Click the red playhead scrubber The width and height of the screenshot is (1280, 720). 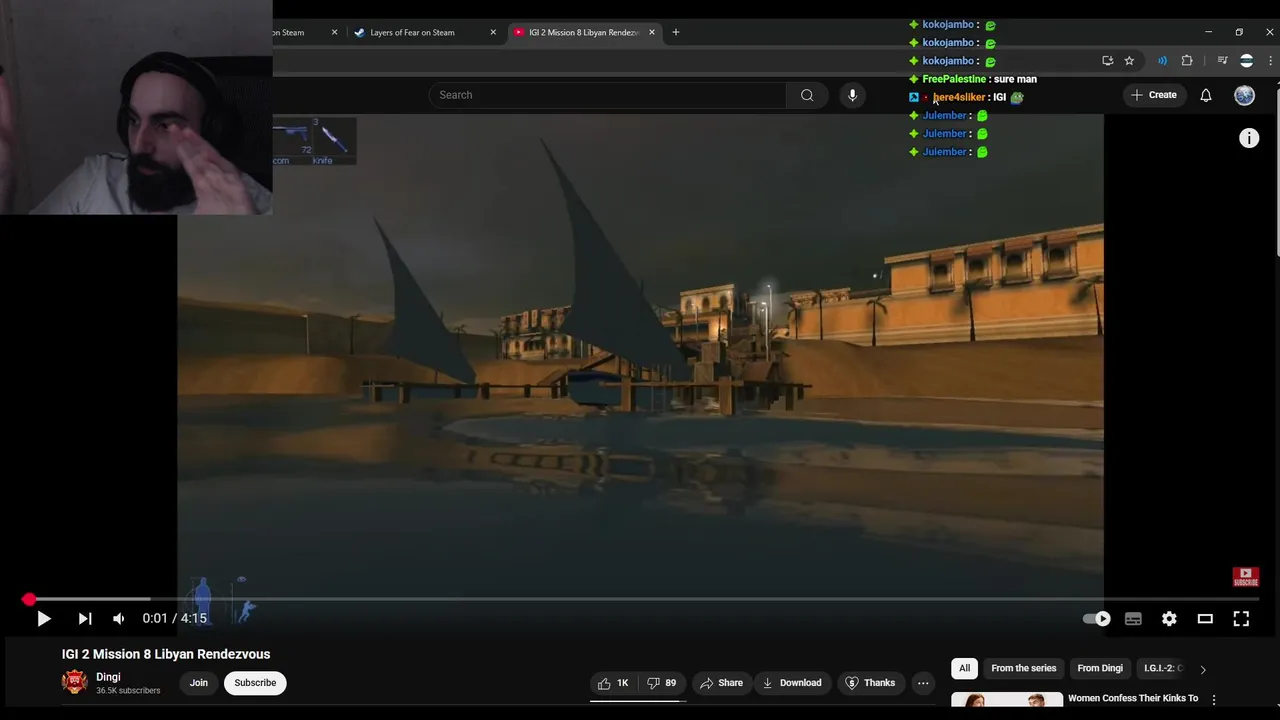pyautogui.click(x=29, y=599)
